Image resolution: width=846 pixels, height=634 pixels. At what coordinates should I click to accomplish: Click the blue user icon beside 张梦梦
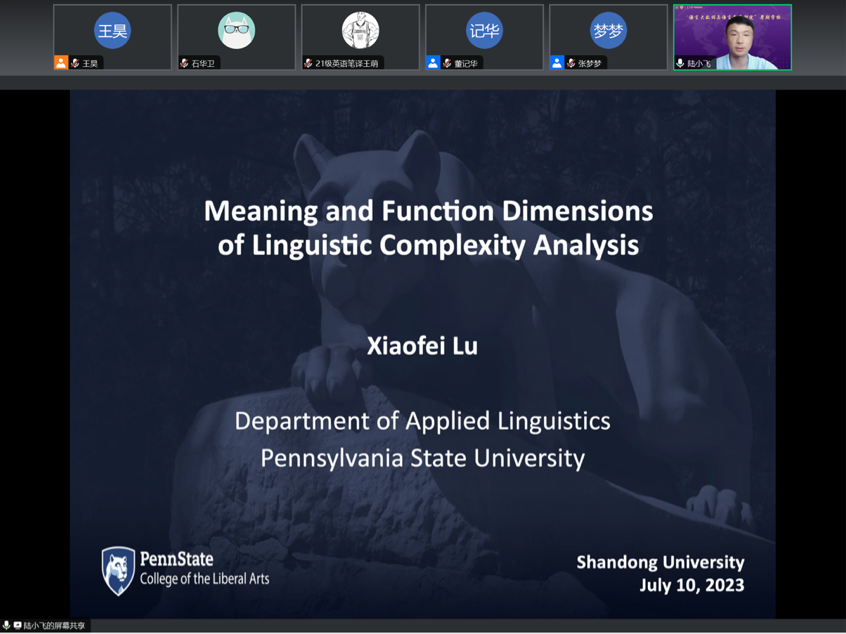tap(557, 63)
